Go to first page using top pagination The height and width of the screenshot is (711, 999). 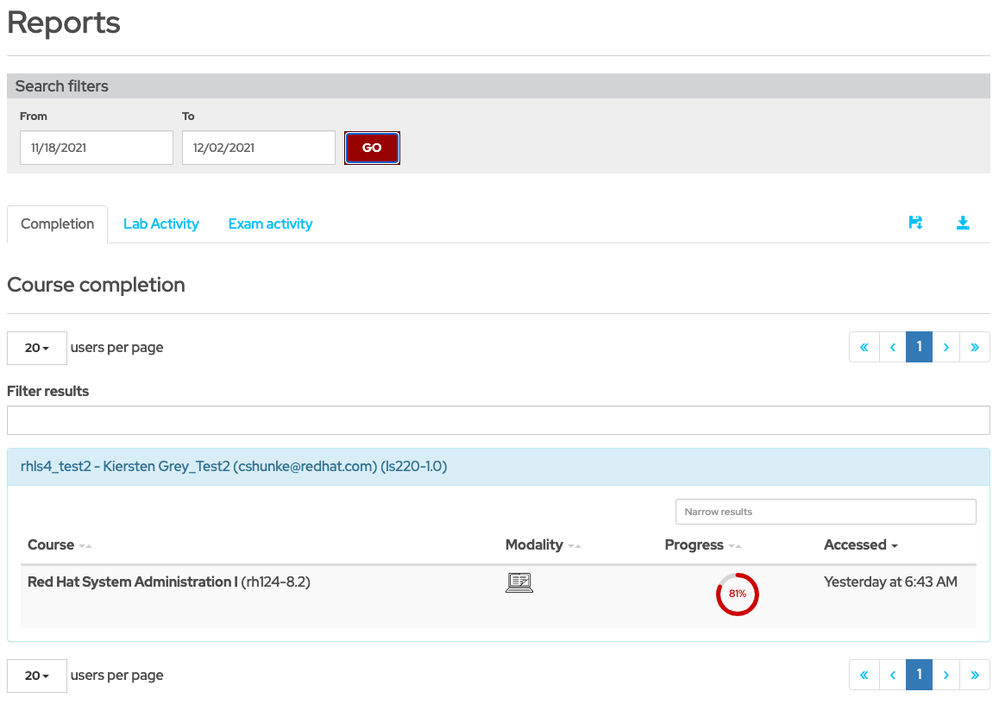pyautogui.click(x=863, y=347)
